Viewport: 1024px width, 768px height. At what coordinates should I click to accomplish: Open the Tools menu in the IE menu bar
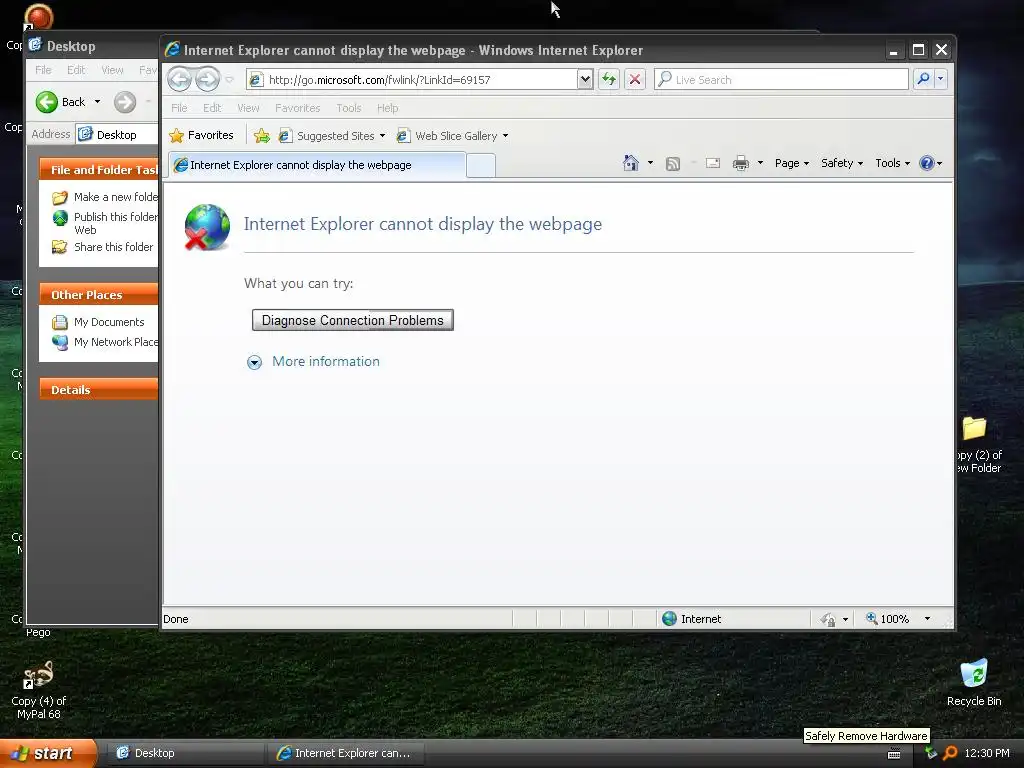coord(349,108)
